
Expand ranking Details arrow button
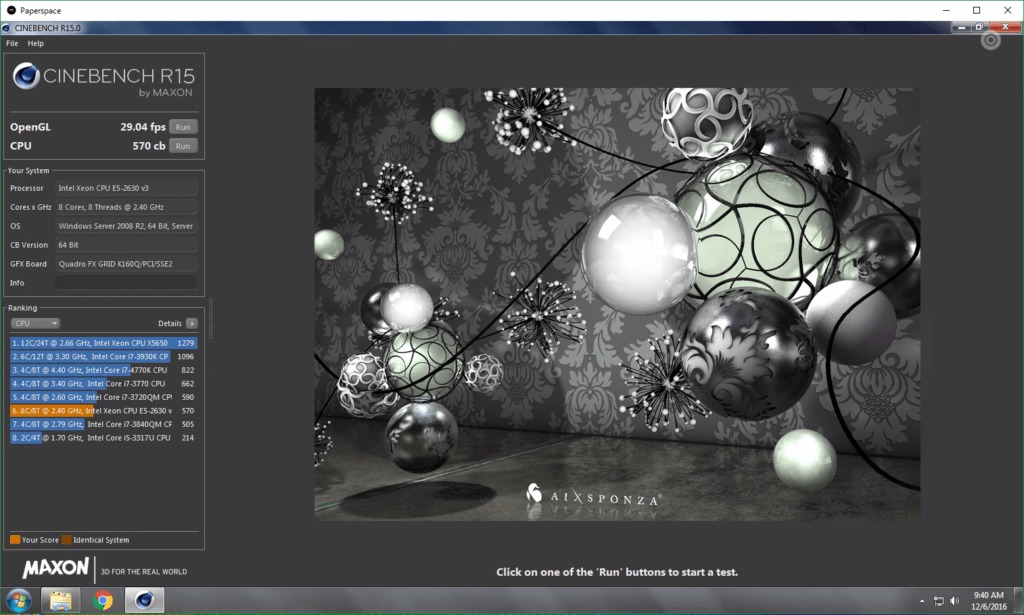point(191,323)
